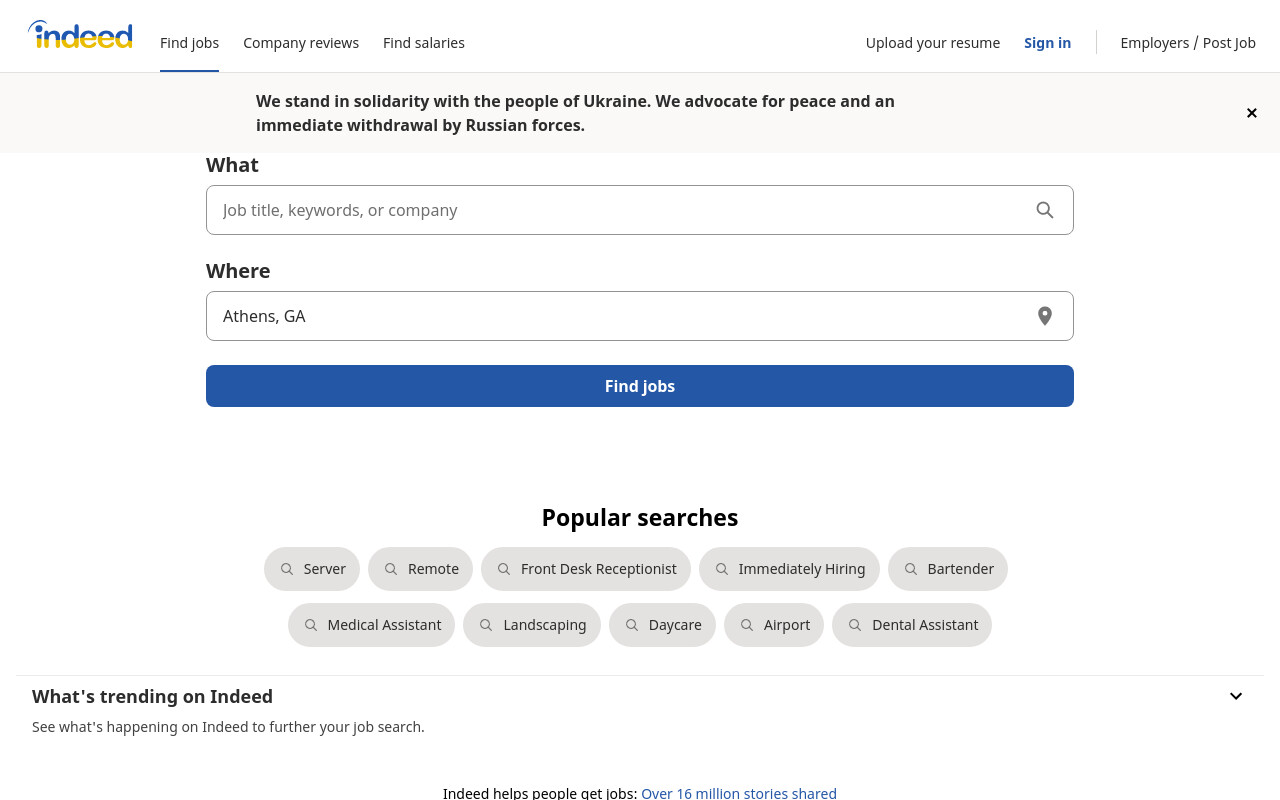
Task: Click Sign in
Action: pyautogui.click(x=1047, y=43)
